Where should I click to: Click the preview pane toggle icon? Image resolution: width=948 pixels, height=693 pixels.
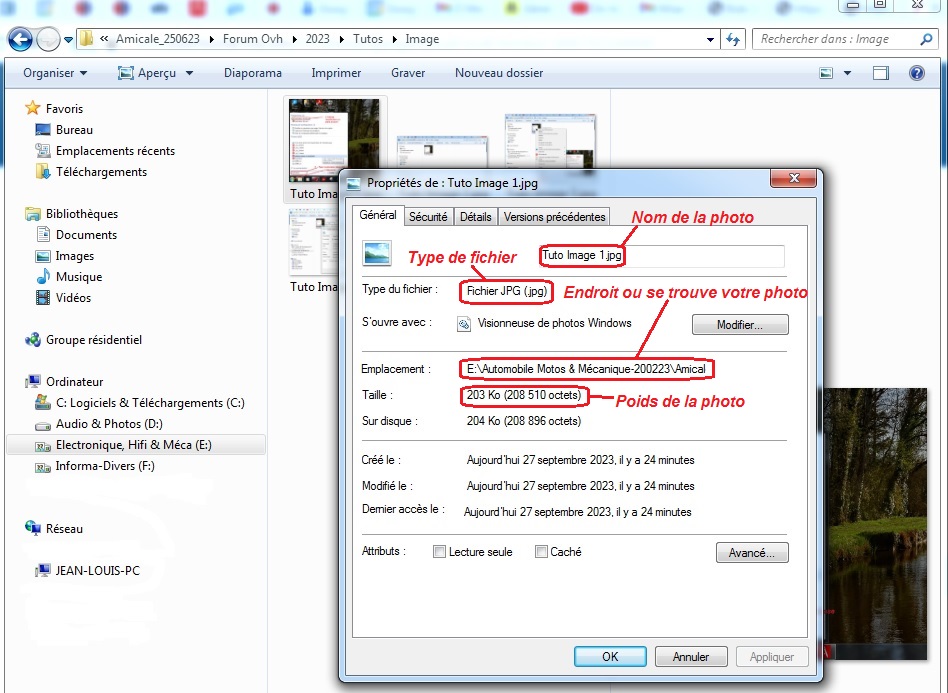click(x=880, y=73)
